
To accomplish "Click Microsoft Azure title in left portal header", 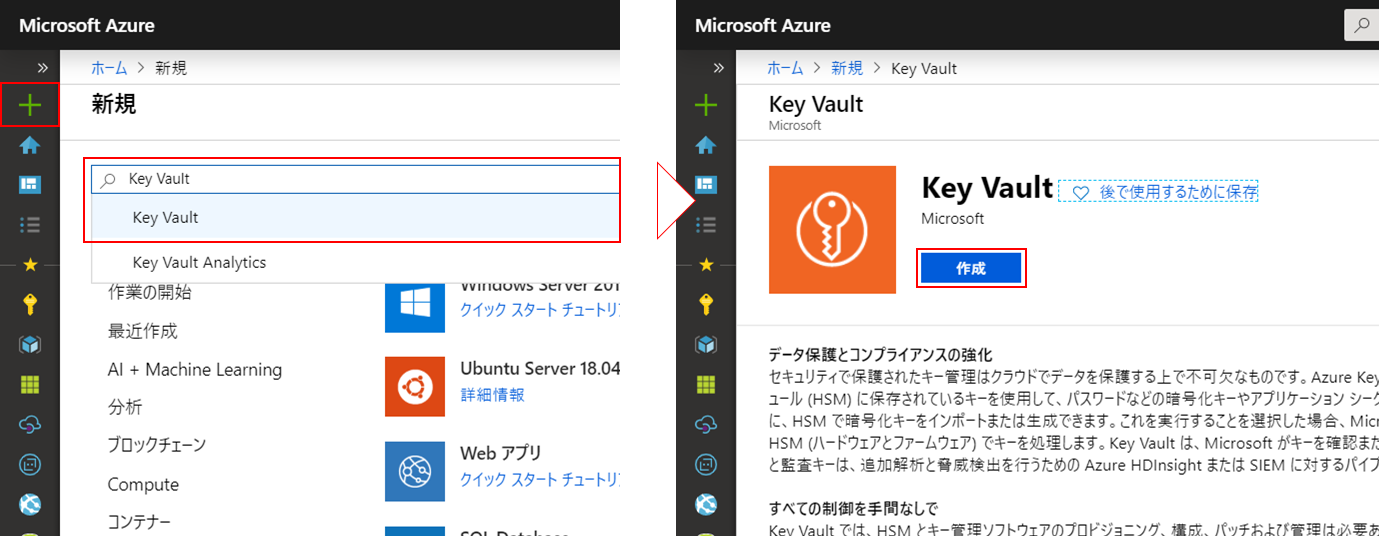I will point(87,25).
